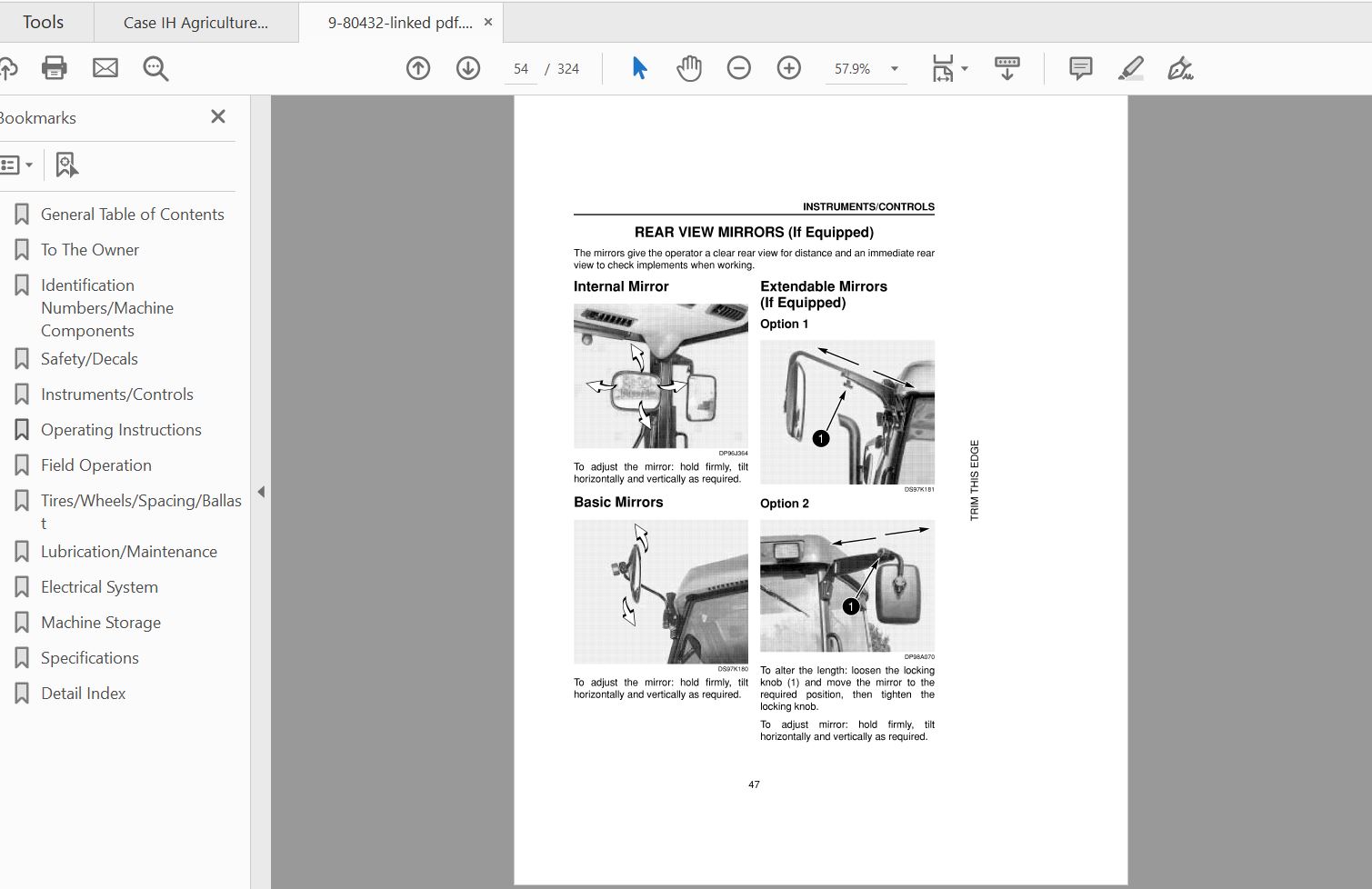The width and height of the screenshot is (1372, 889).
Task: Click the email envelope icon
Action: 105,68
